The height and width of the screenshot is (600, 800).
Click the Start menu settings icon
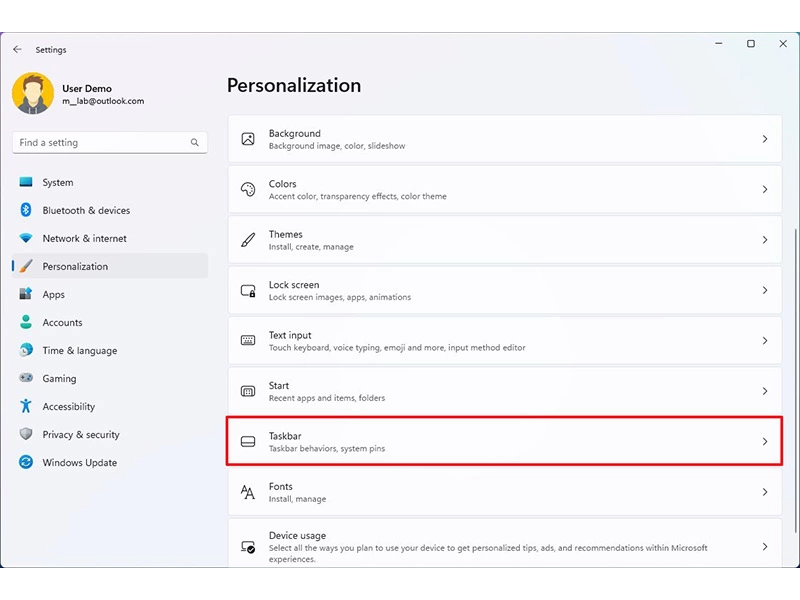click(247, 391)
